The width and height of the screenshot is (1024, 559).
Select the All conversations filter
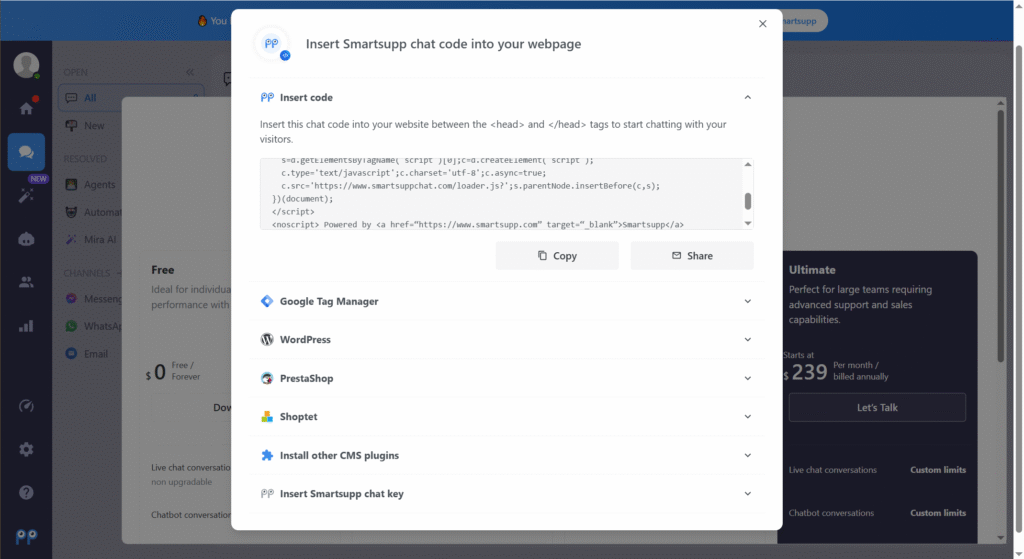tap(131, 98)
